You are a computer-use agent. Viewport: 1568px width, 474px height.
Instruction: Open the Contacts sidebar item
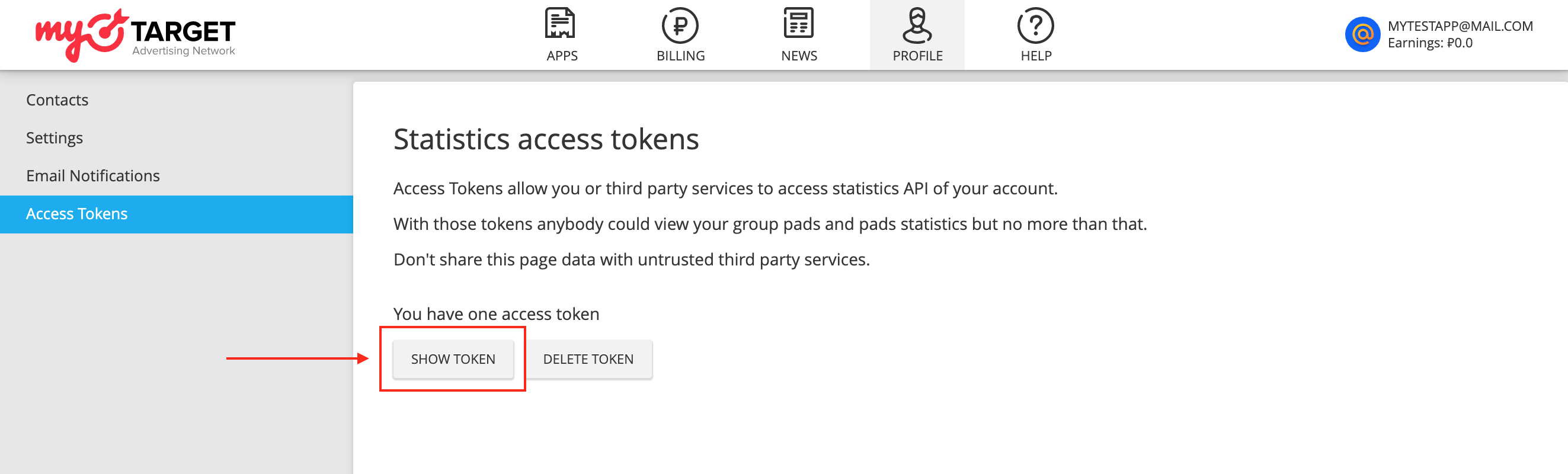[x=57, y=100]
